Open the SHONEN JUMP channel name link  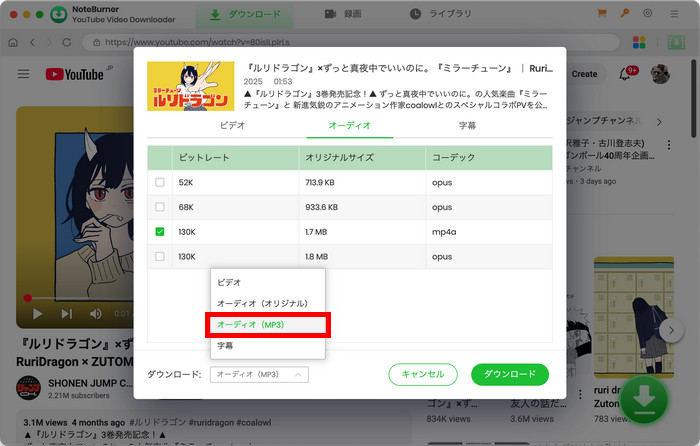point(90,383)
